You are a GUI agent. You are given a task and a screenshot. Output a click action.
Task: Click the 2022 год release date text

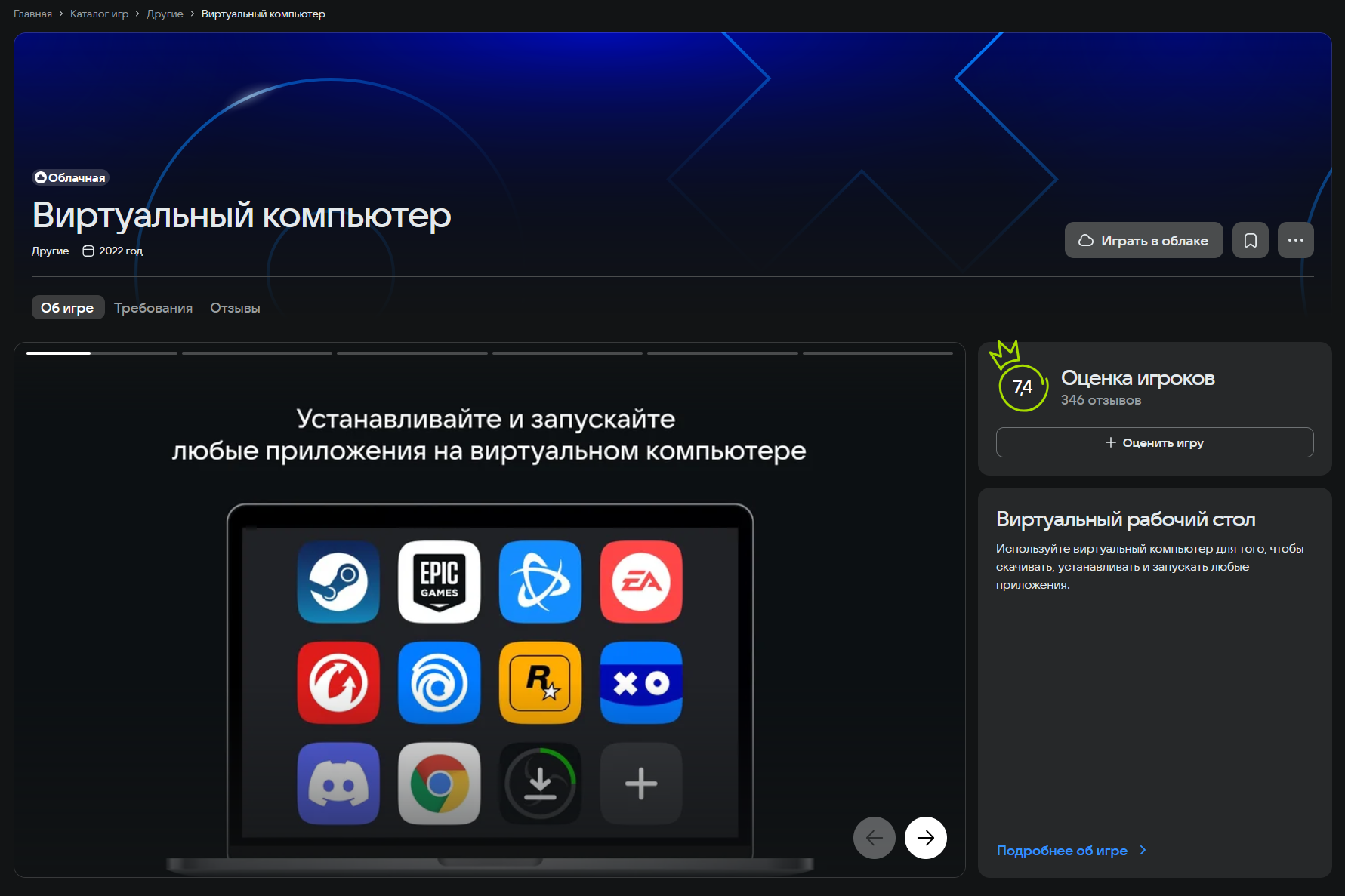(121, 251)
